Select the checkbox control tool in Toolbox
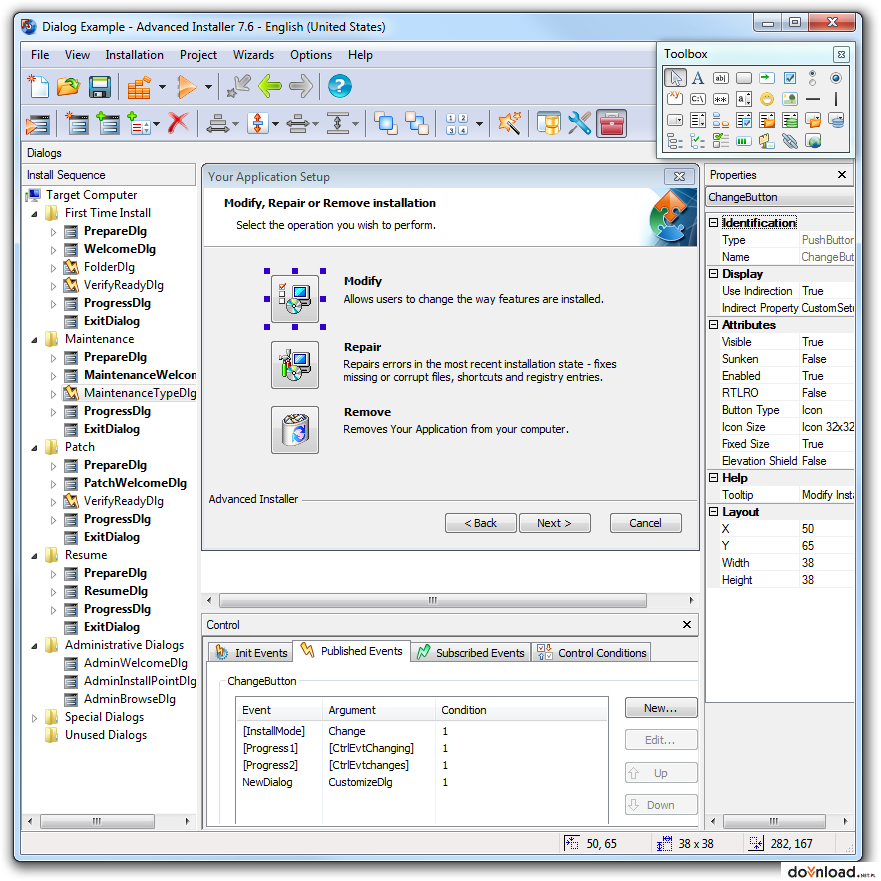The width and height of the screenshot is (881, 881). [x=790, y=78]
